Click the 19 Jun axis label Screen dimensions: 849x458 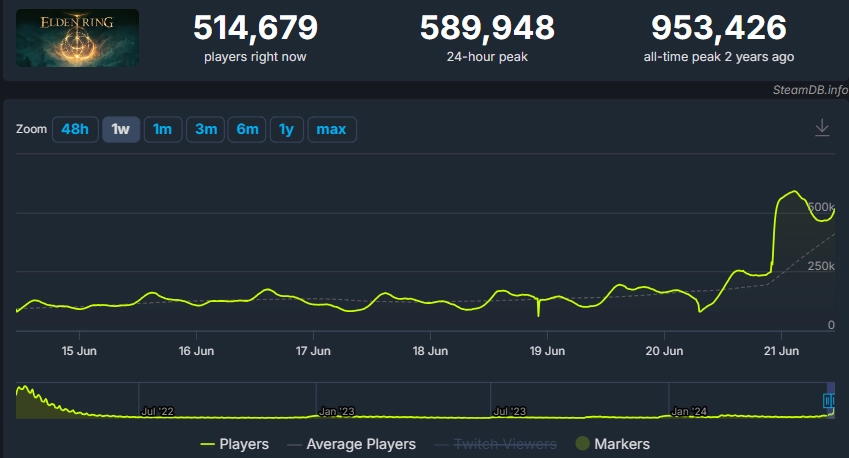click(547, 351)
